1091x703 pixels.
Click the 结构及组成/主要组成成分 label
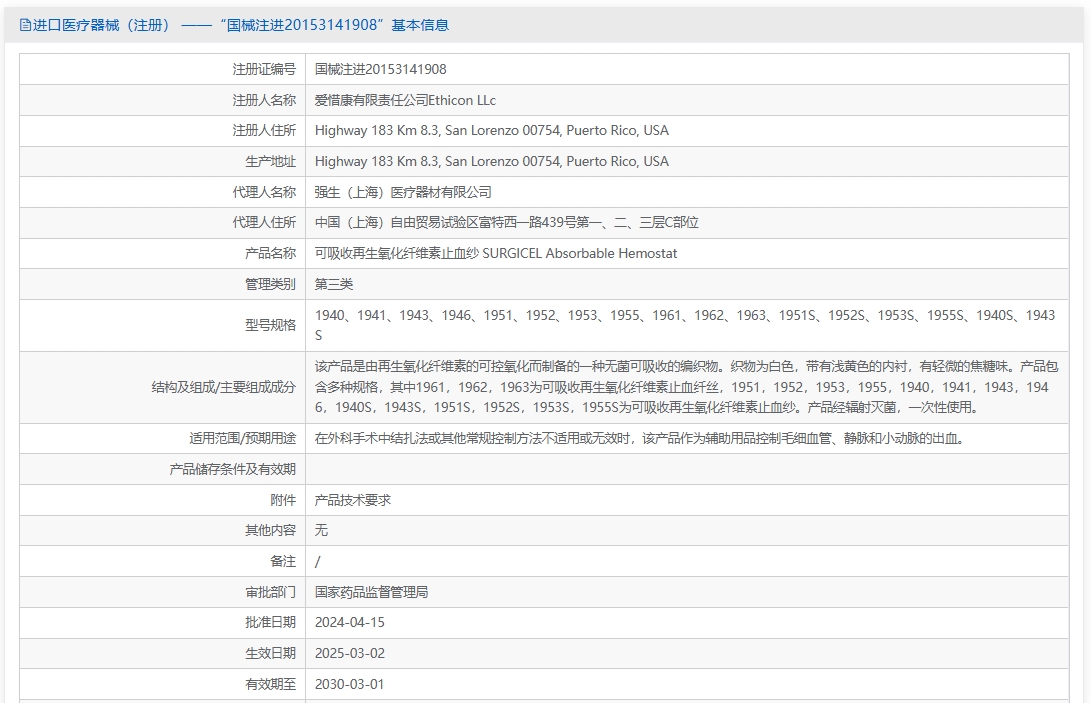[223, 387]
